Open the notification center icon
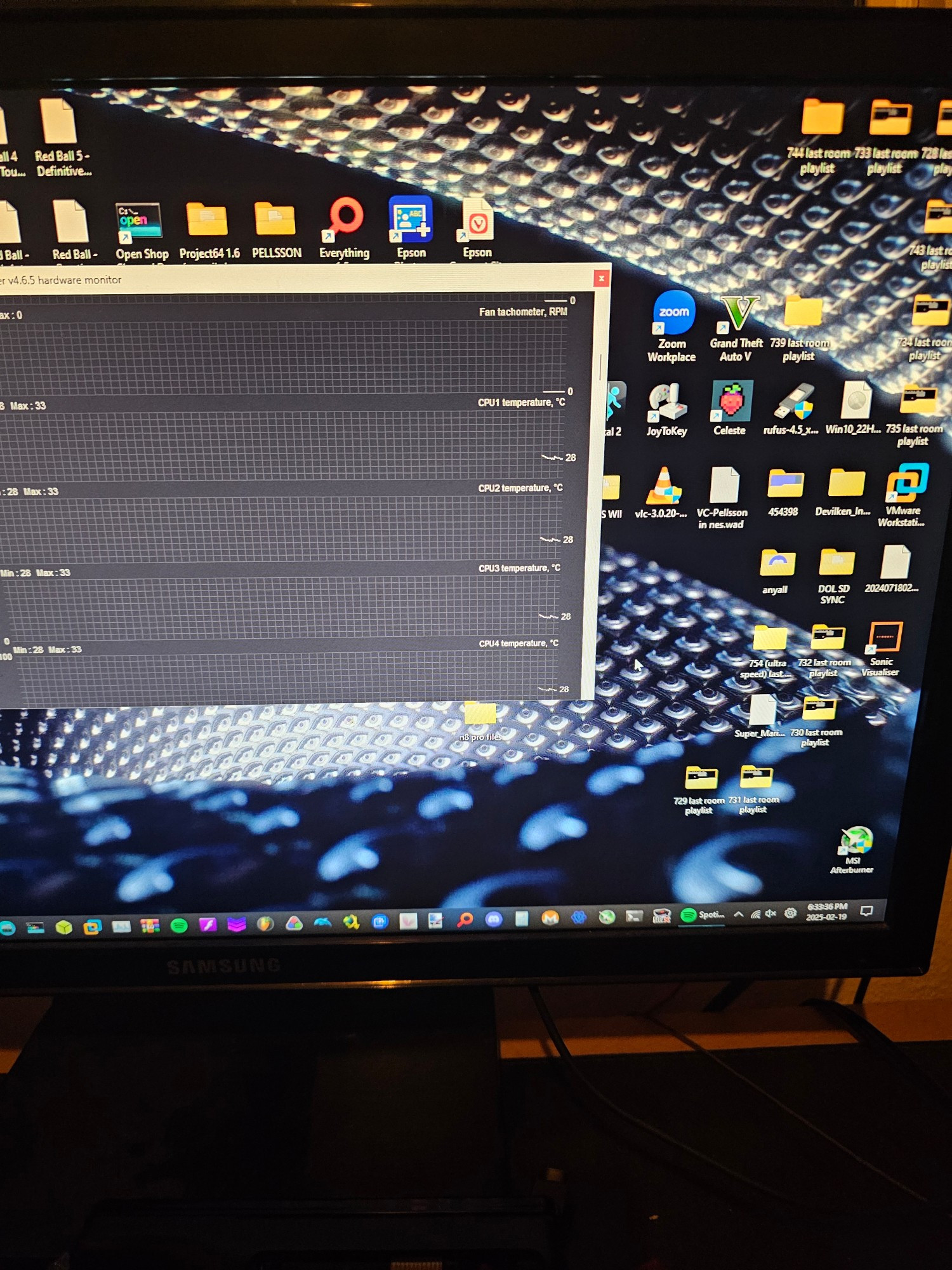Screen dimensions: 952x1270 pyautogui.click(x=866, y=911)
